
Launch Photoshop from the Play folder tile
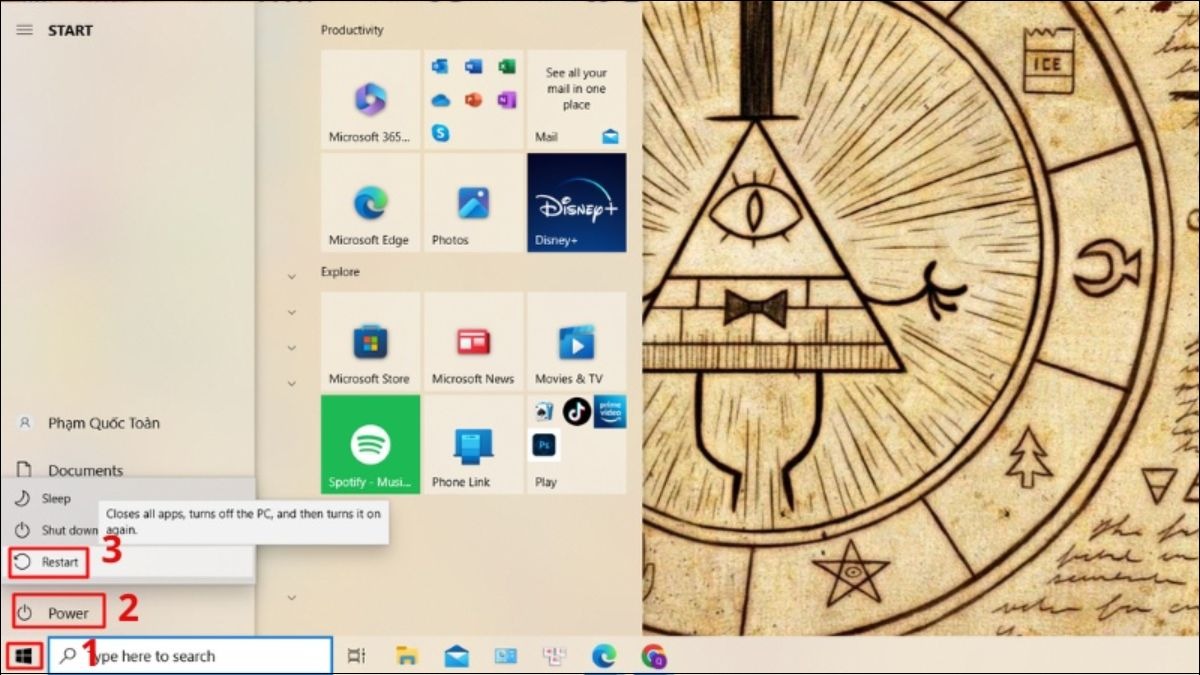[x=544, y=443]
